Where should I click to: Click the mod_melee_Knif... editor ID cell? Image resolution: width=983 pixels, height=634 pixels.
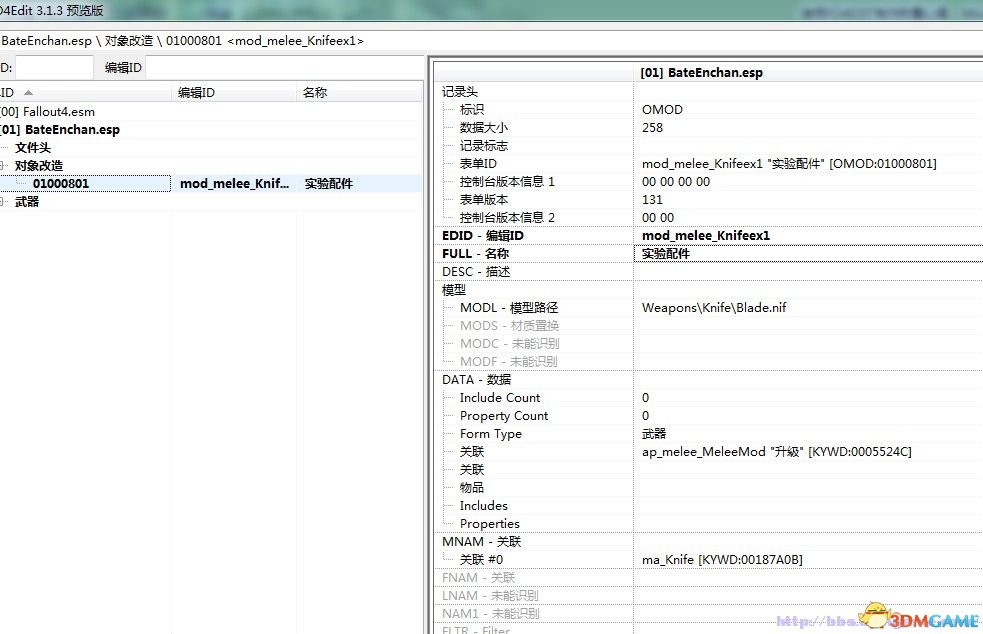(234, 184)
